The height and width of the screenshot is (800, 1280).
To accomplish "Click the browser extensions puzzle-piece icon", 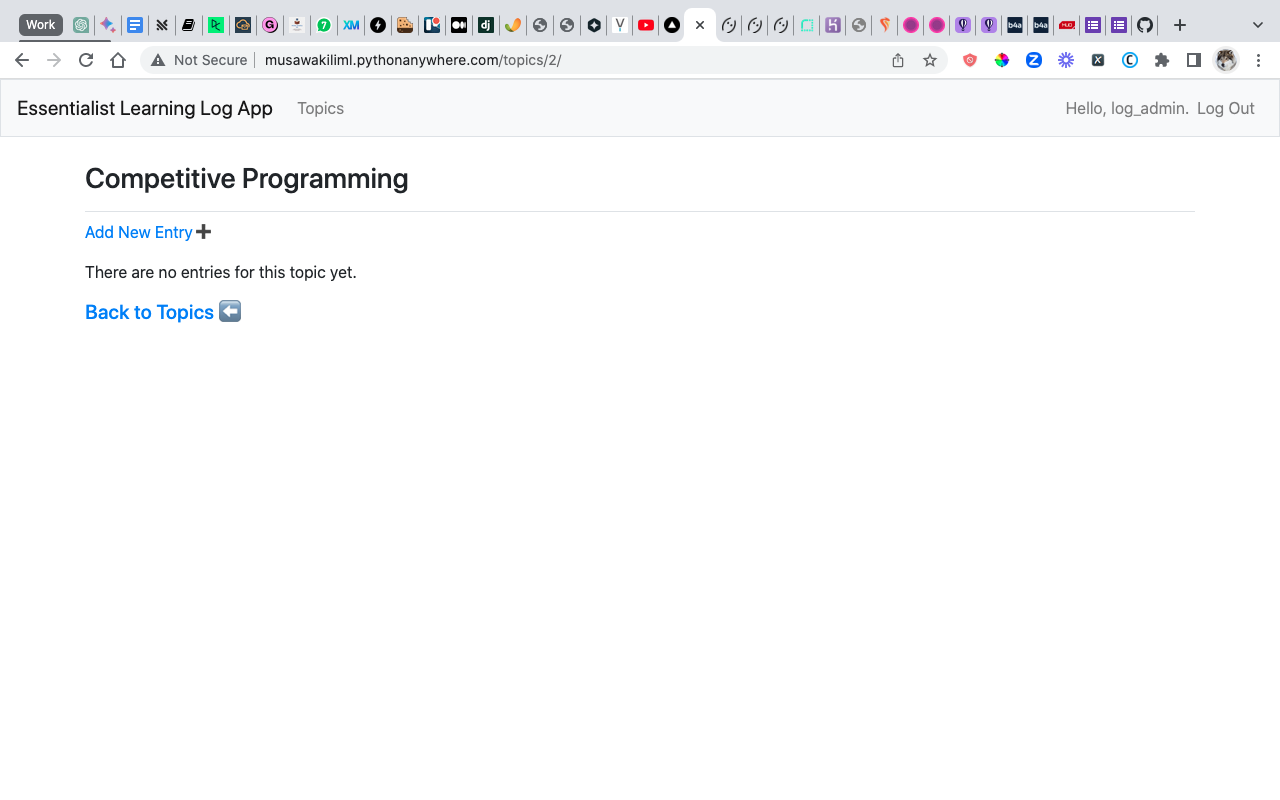I will (x=1161, y=60).
